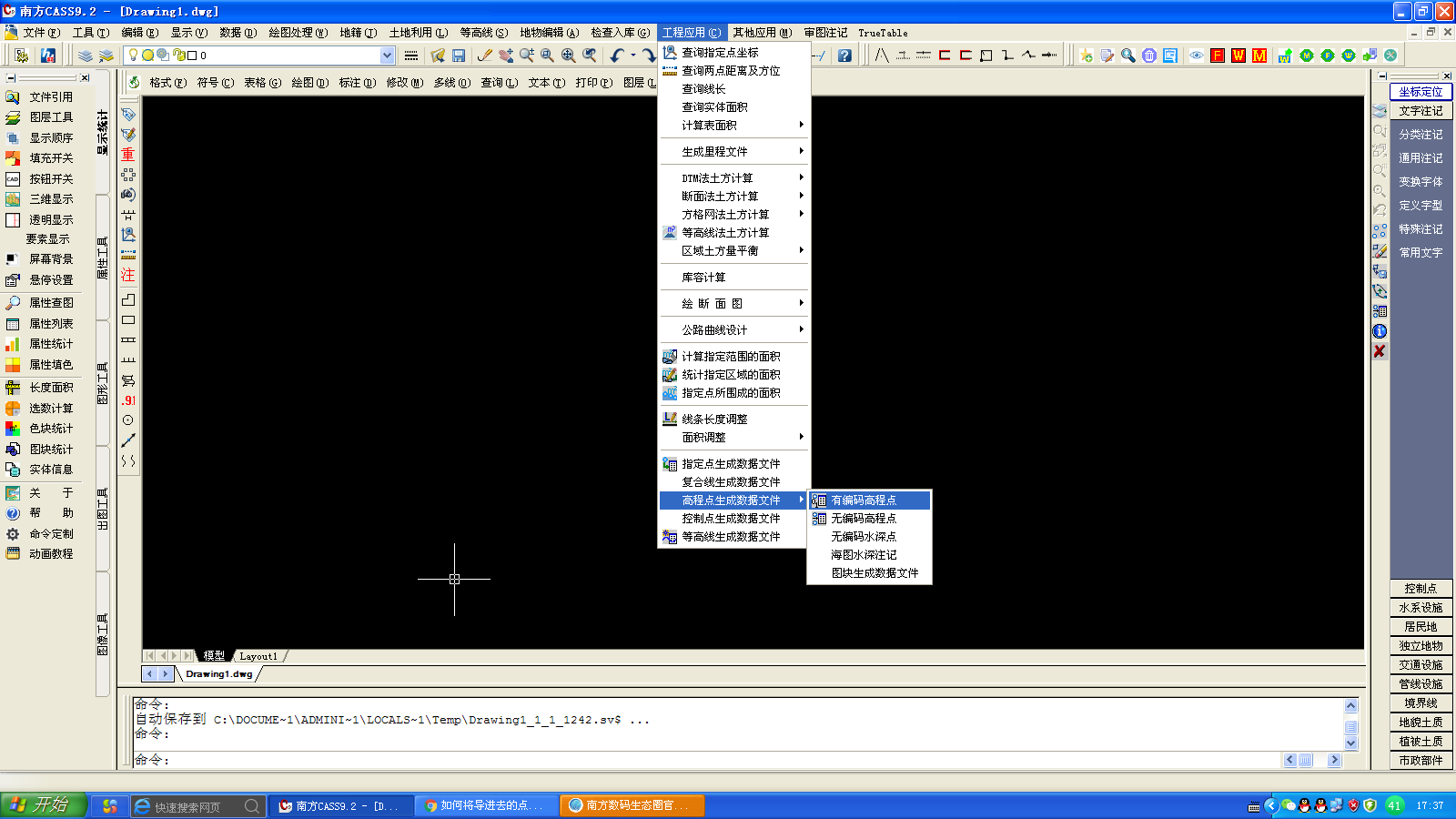This screenshot has height=819, width=1456.
Task: Click the red X icon in right strip
Action: (x=1380, y=351)
